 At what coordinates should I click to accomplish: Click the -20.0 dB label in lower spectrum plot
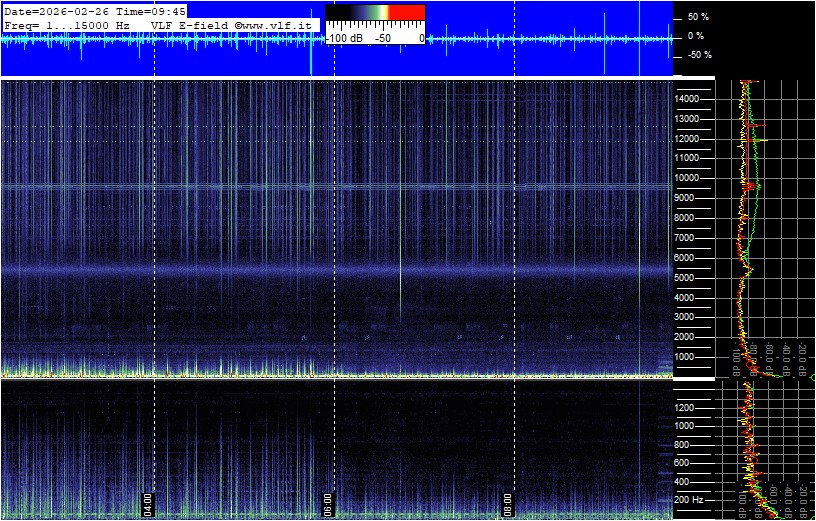pyautogui.click(x=803, y=497)
